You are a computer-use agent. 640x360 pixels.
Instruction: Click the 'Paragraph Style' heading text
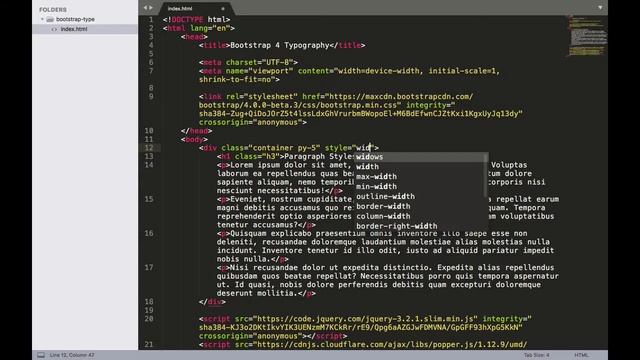pos(318,156)
